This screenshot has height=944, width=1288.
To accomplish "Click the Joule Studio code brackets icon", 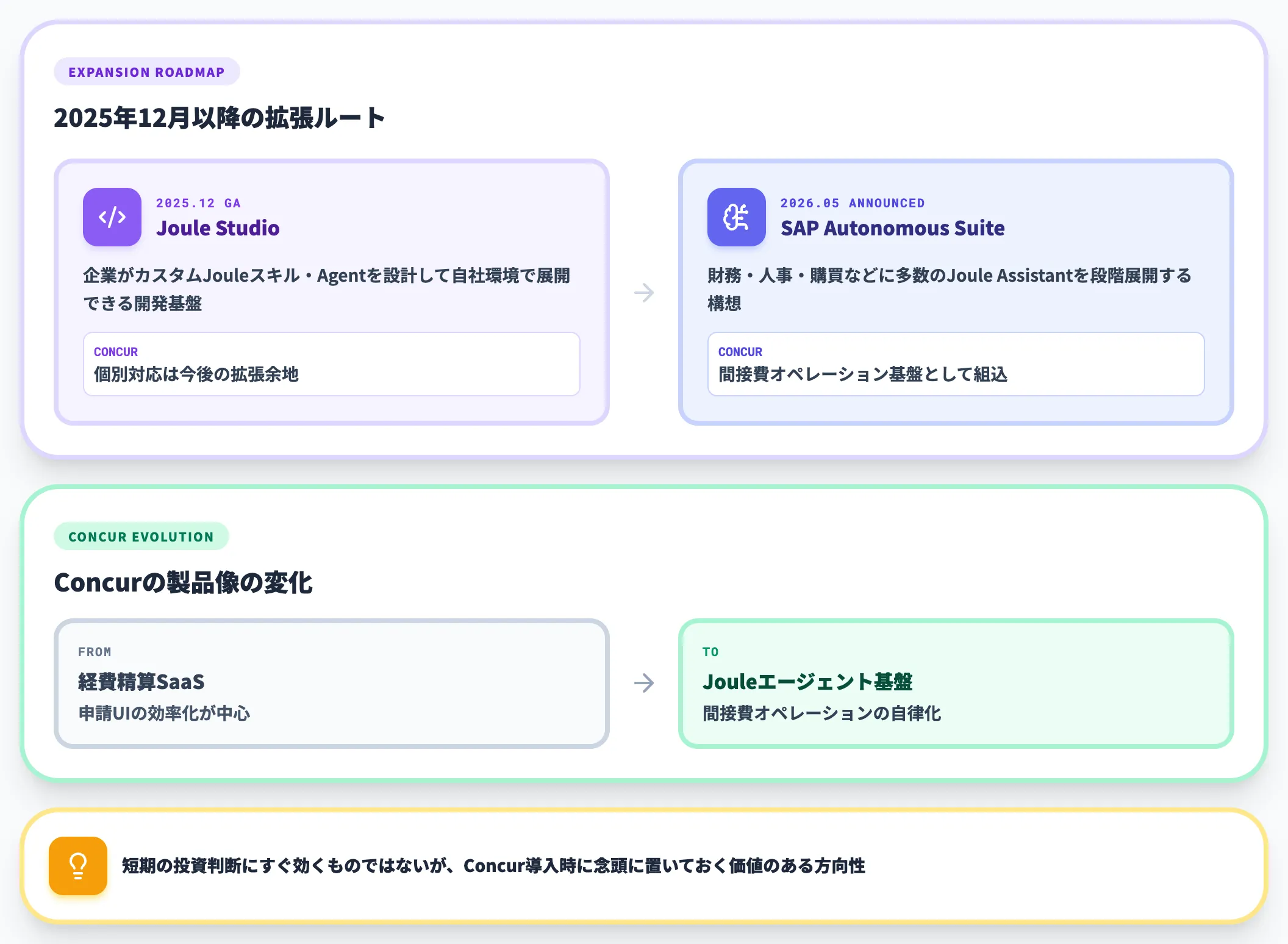I will (x=112, y=217).
